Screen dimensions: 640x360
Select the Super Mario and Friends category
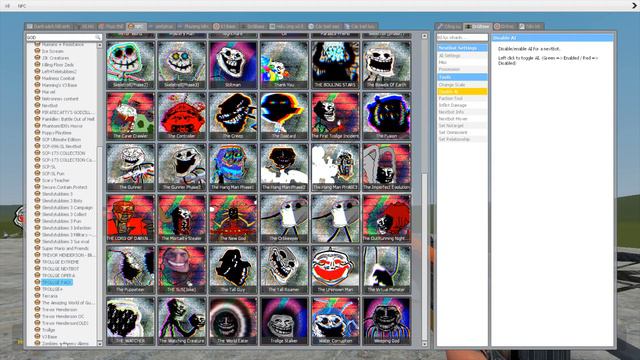click(x=65, y=248)
